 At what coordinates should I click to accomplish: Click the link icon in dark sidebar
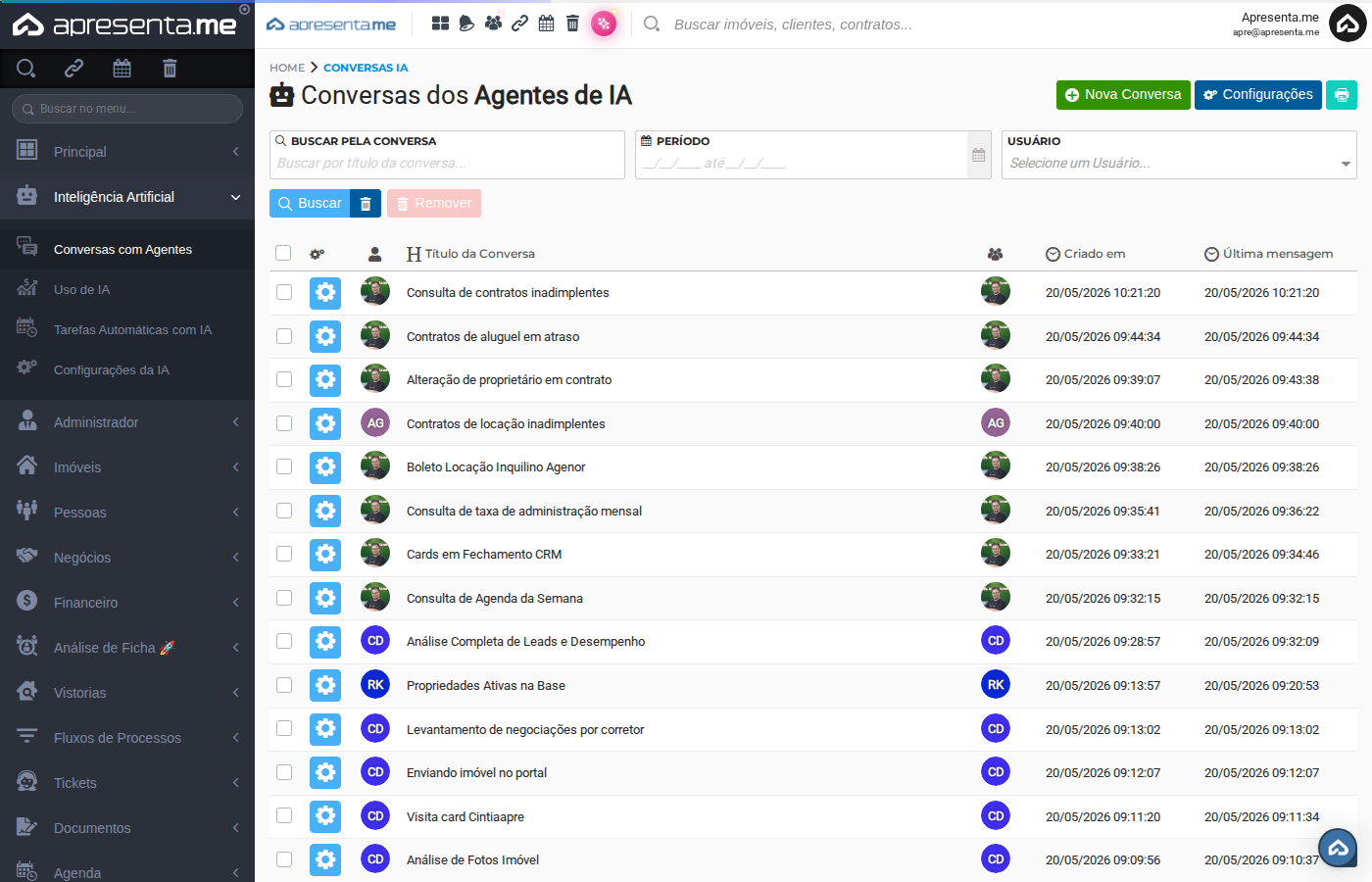click(73, 68)
